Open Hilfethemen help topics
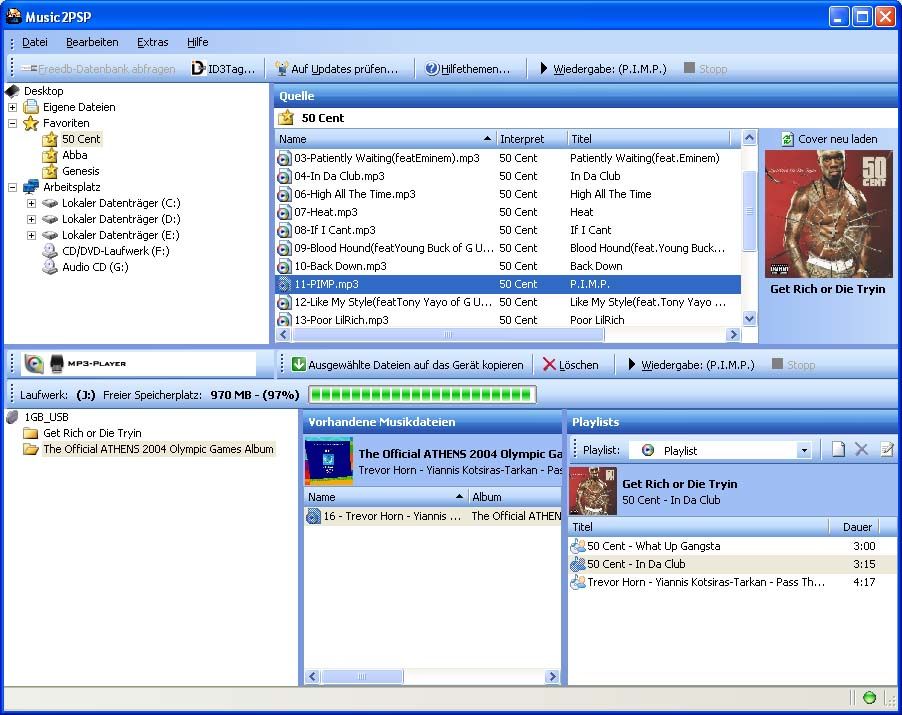Image resolution: width=902 pixels, height=715 pixels. tap(467, 69)
